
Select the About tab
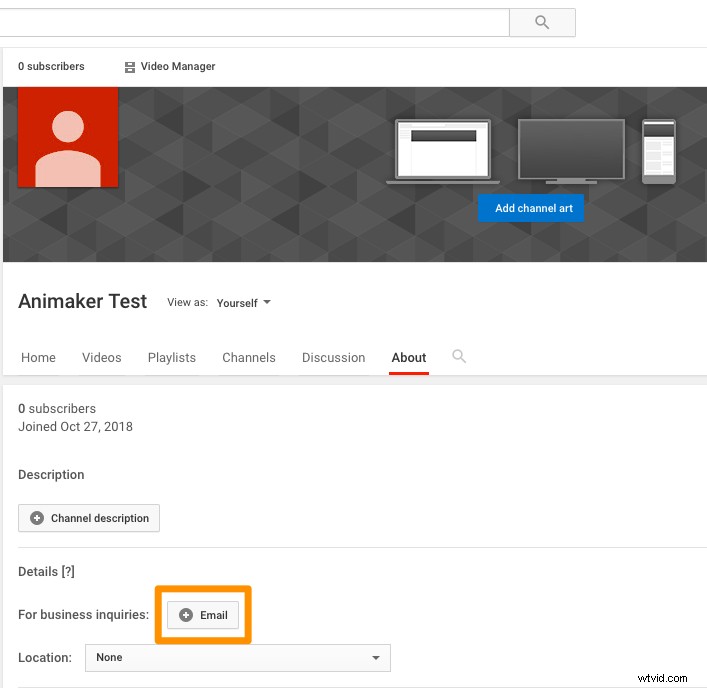pyautogui.click(x=409, y=358)
